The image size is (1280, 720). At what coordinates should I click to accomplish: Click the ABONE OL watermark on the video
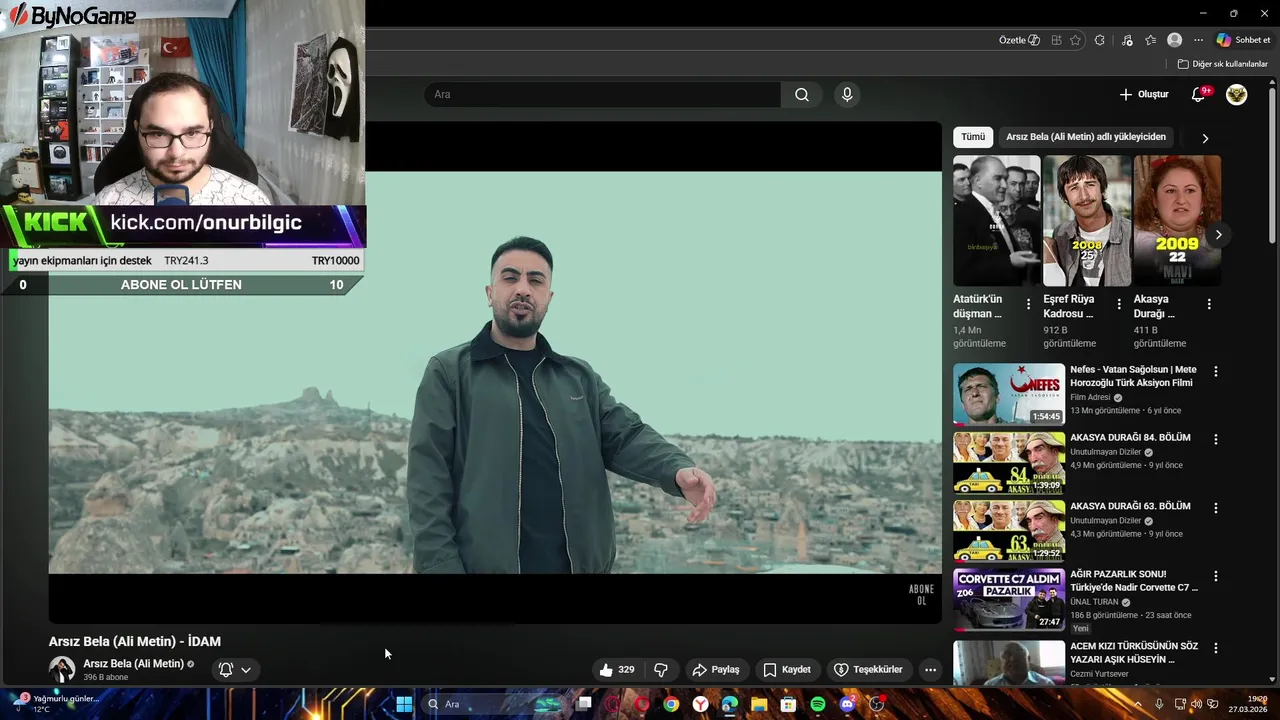(921, 595)
